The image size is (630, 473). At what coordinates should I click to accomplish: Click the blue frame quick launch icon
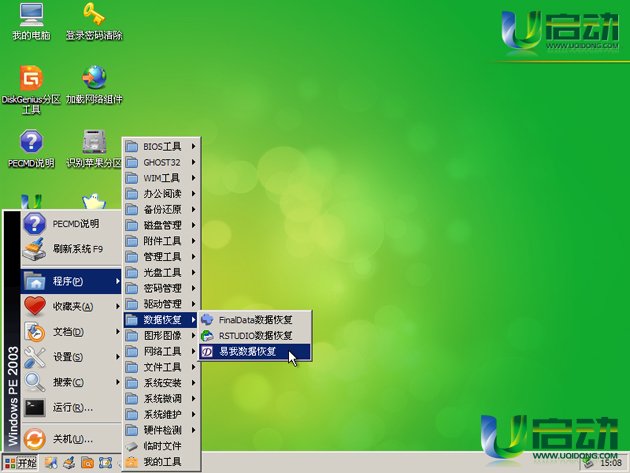click(x=105, y=463)
